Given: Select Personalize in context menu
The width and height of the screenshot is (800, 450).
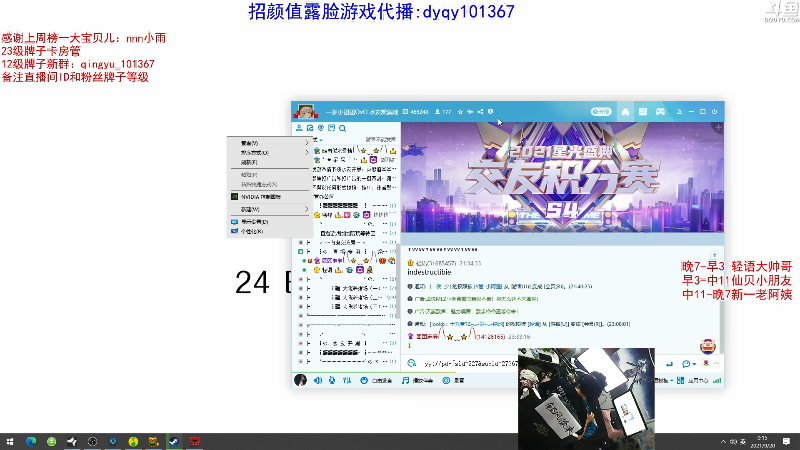Looking at the screenshot, I should (269, 232).
